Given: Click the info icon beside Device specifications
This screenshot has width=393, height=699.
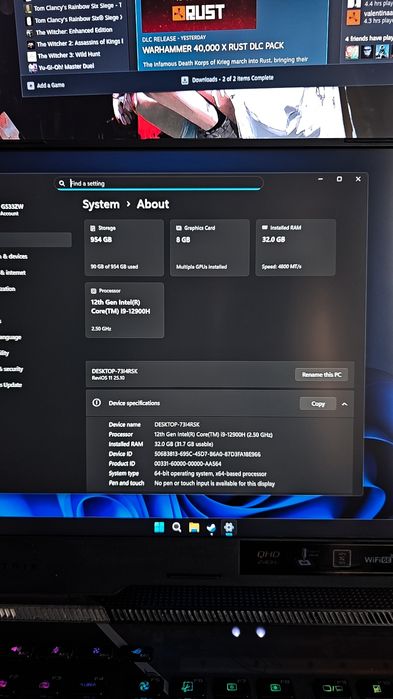Looking at the screenshot, I should point(96,403).
